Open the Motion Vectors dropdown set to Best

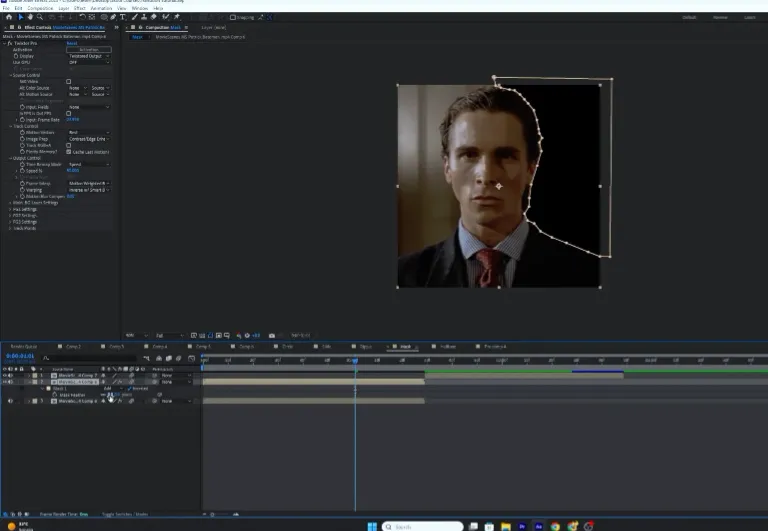[89, 132]
